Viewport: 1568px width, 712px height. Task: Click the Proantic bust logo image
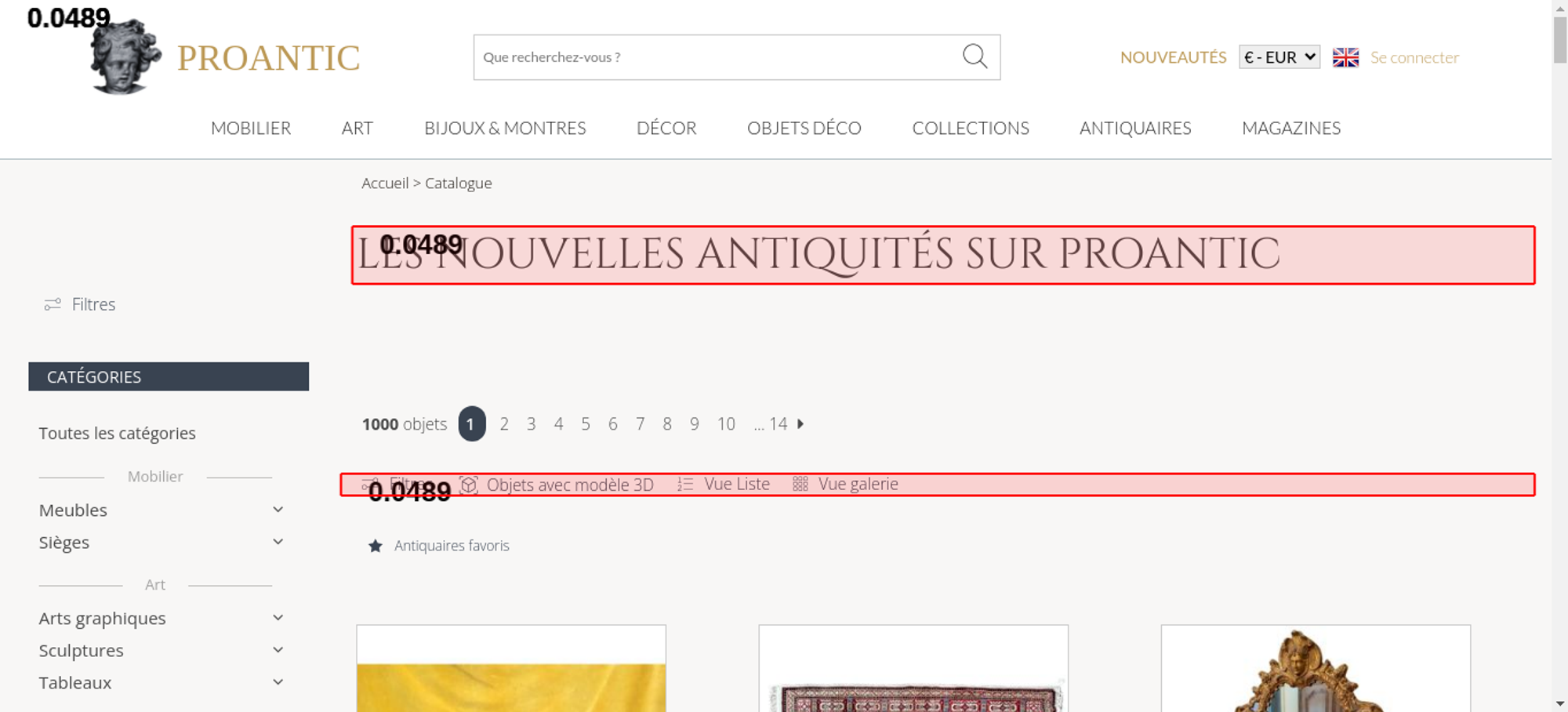(x=125, y=56)
